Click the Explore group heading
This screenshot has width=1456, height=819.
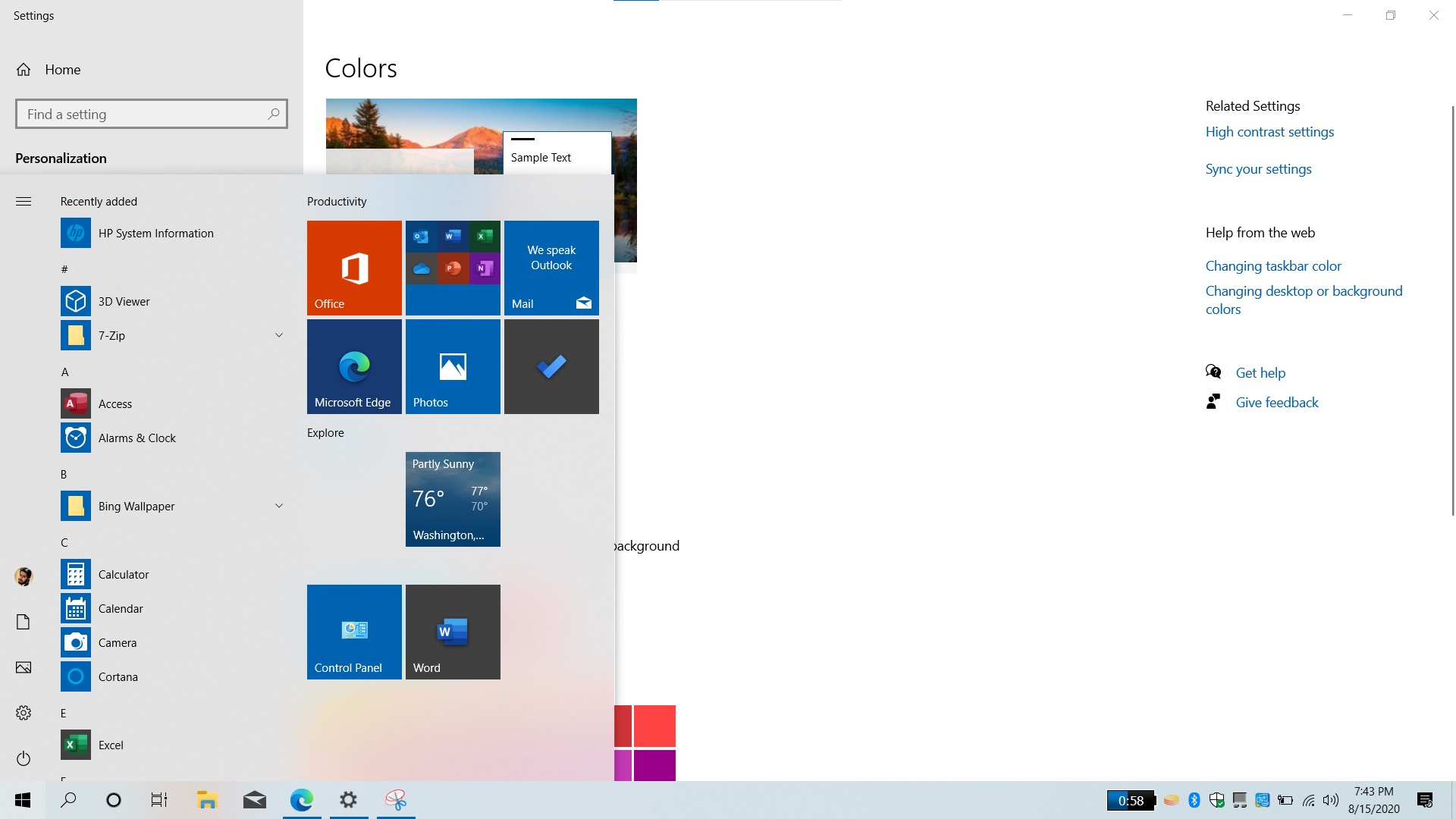[x=325, y=433]
